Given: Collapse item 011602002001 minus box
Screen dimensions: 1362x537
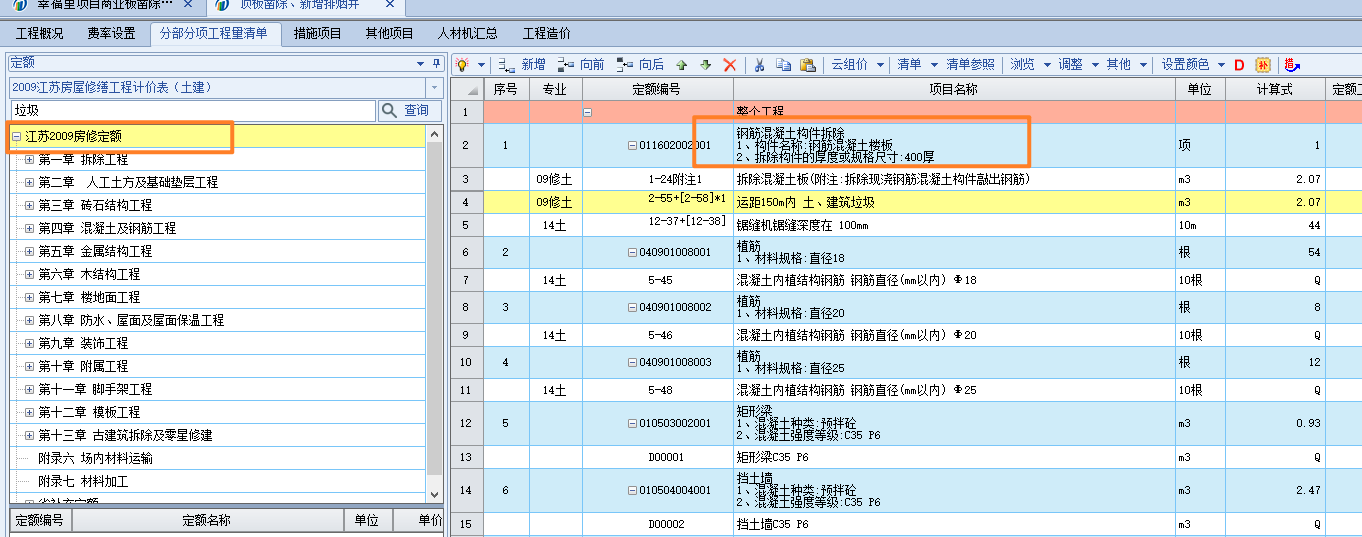Looking at the screenshot, I should pos(632,145).
